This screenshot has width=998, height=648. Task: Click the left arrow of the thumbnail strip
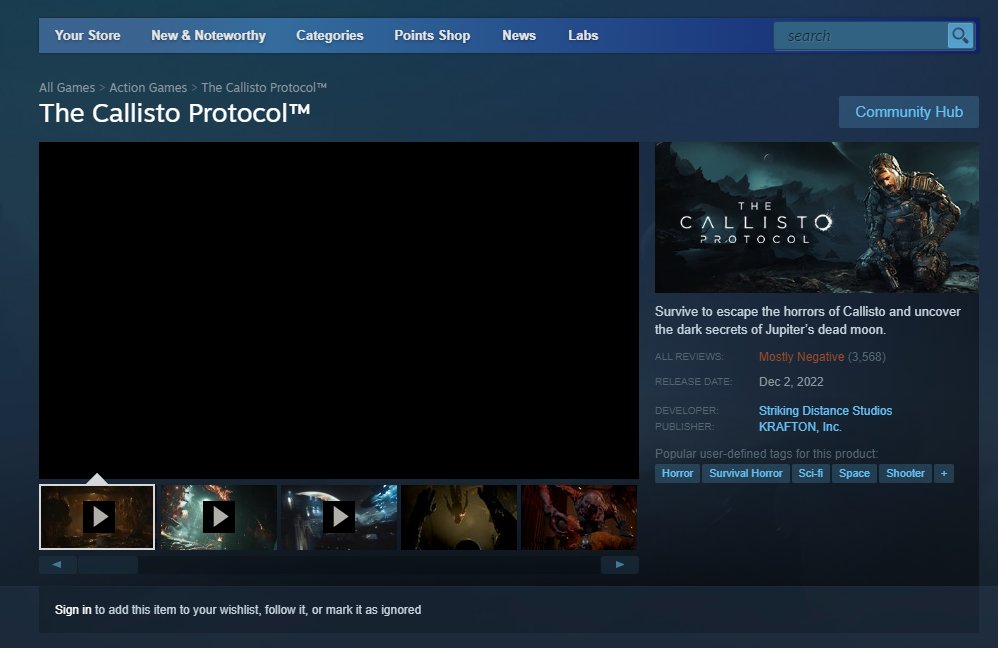pyautogui.click(x=57, y=565)
